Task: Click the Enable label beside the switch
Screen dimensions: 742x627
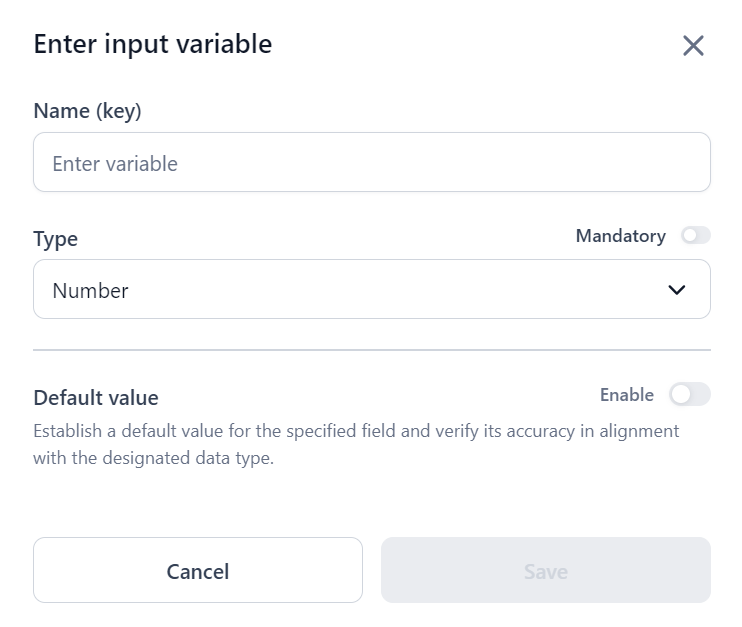Action: pyautogui.click(x=626, y=395)
